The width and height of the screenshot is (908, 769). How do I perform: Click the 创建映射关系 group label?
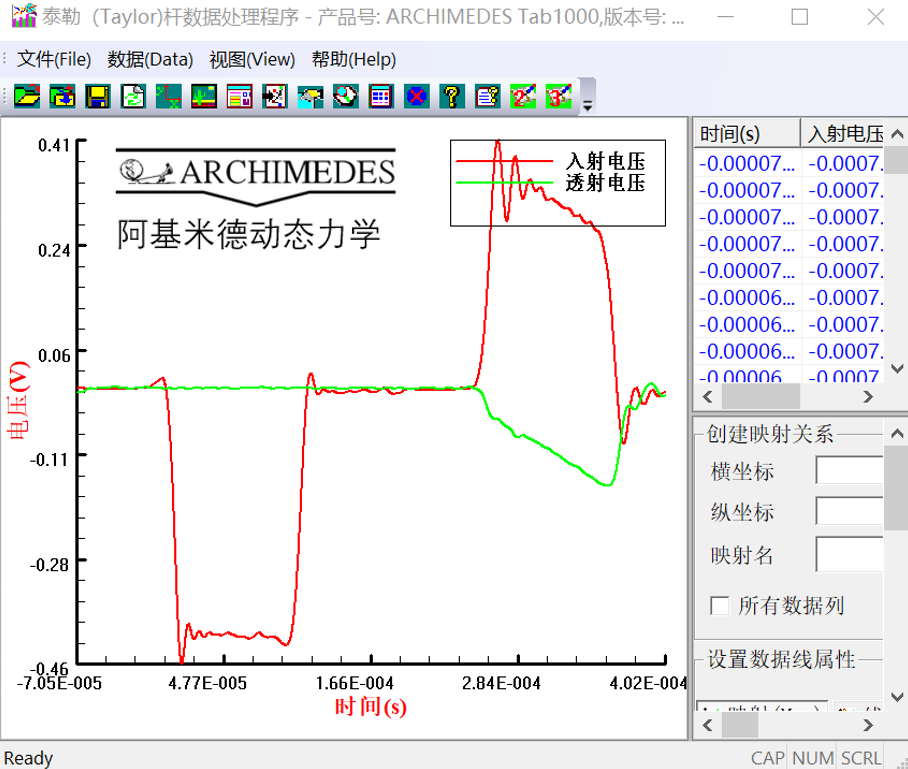point(770,434)
